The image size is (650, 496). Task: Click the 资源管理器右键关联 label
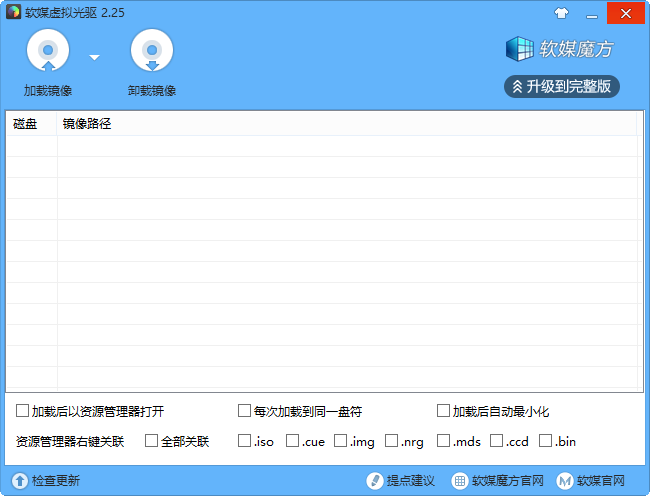[x=70, y=441]
